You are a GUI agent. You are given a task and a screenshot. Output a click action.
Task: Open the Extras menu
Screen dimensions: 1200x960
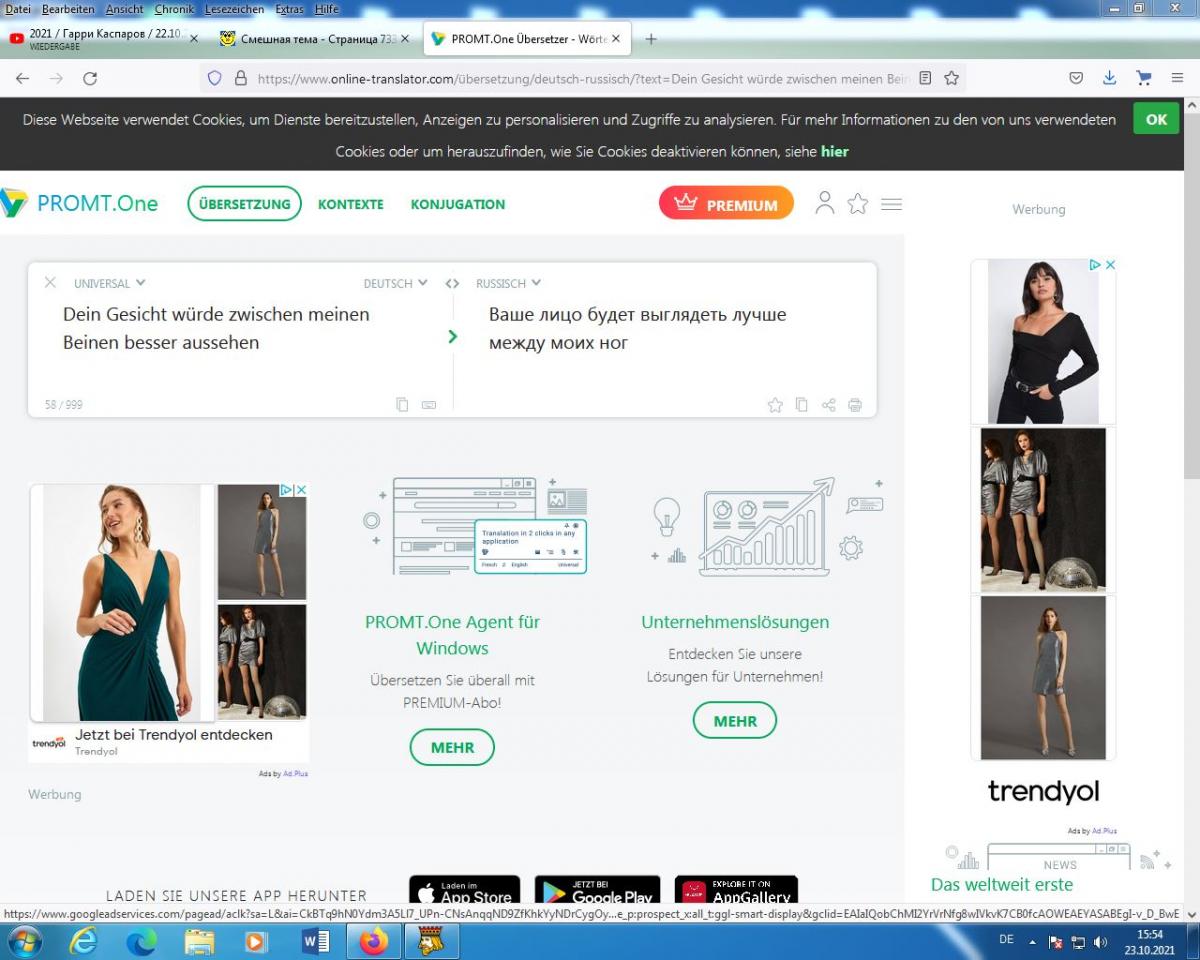(x=289, y=9)
